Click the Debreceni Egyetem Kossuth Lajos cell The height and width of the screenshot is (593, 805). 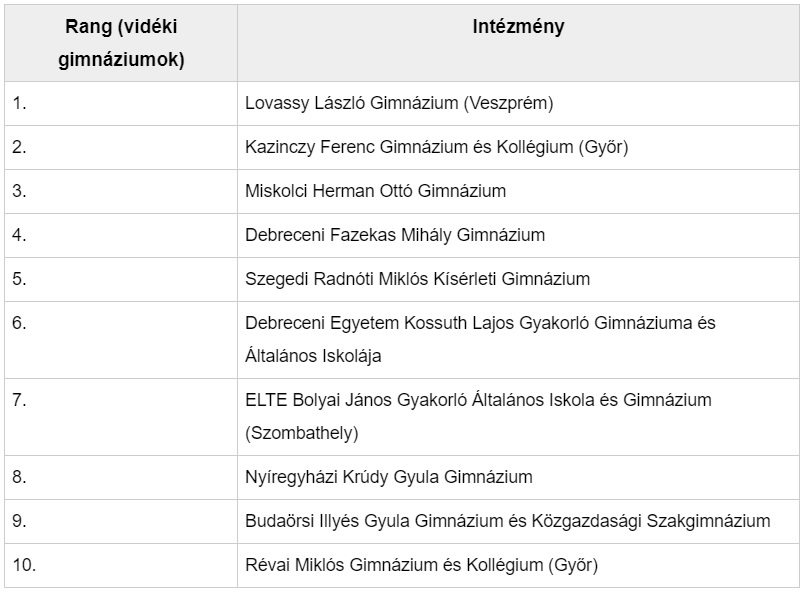pos(480,338)
